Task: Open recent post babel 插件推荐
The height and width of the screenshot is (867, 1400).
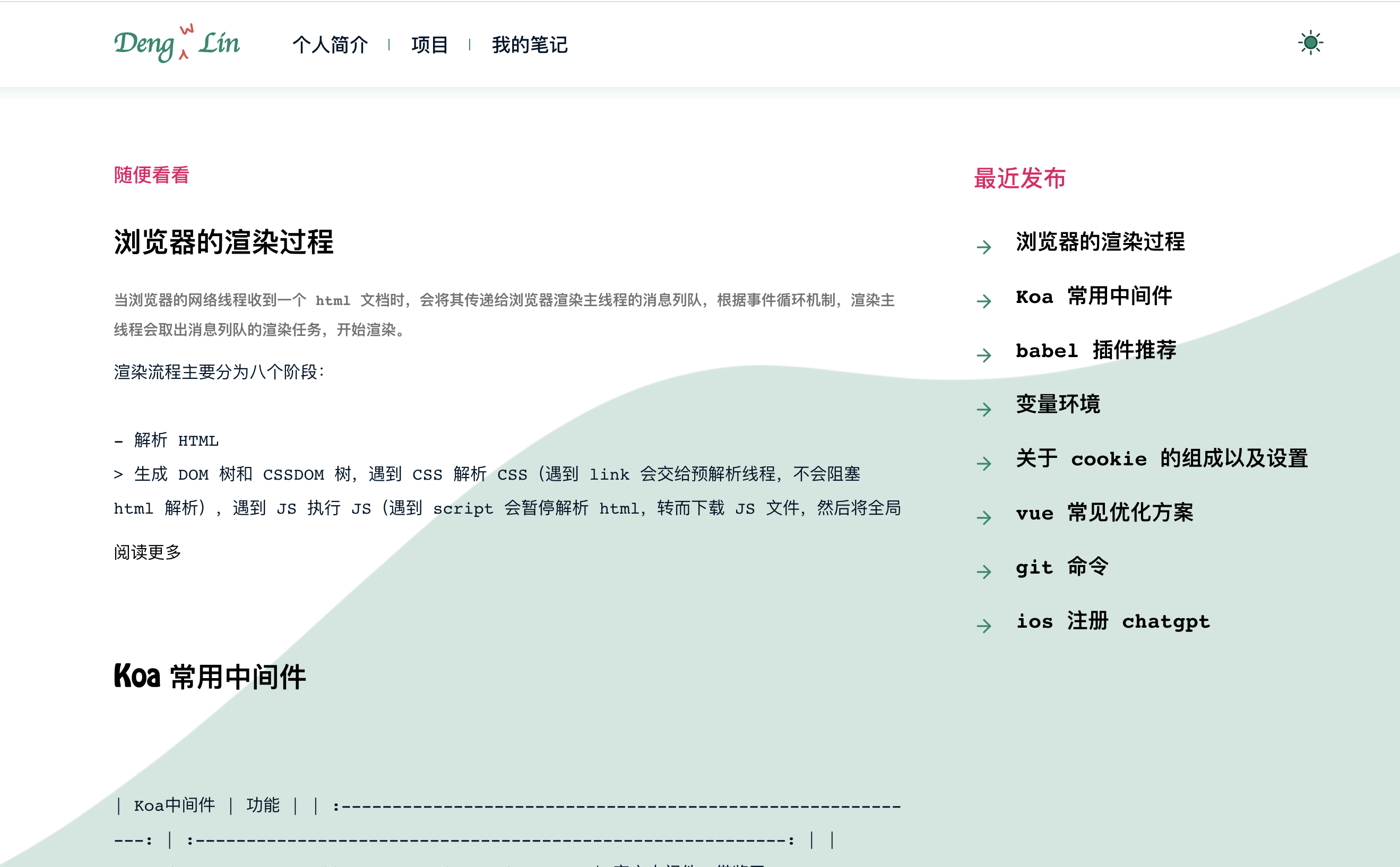Action: coord(1096,350)
